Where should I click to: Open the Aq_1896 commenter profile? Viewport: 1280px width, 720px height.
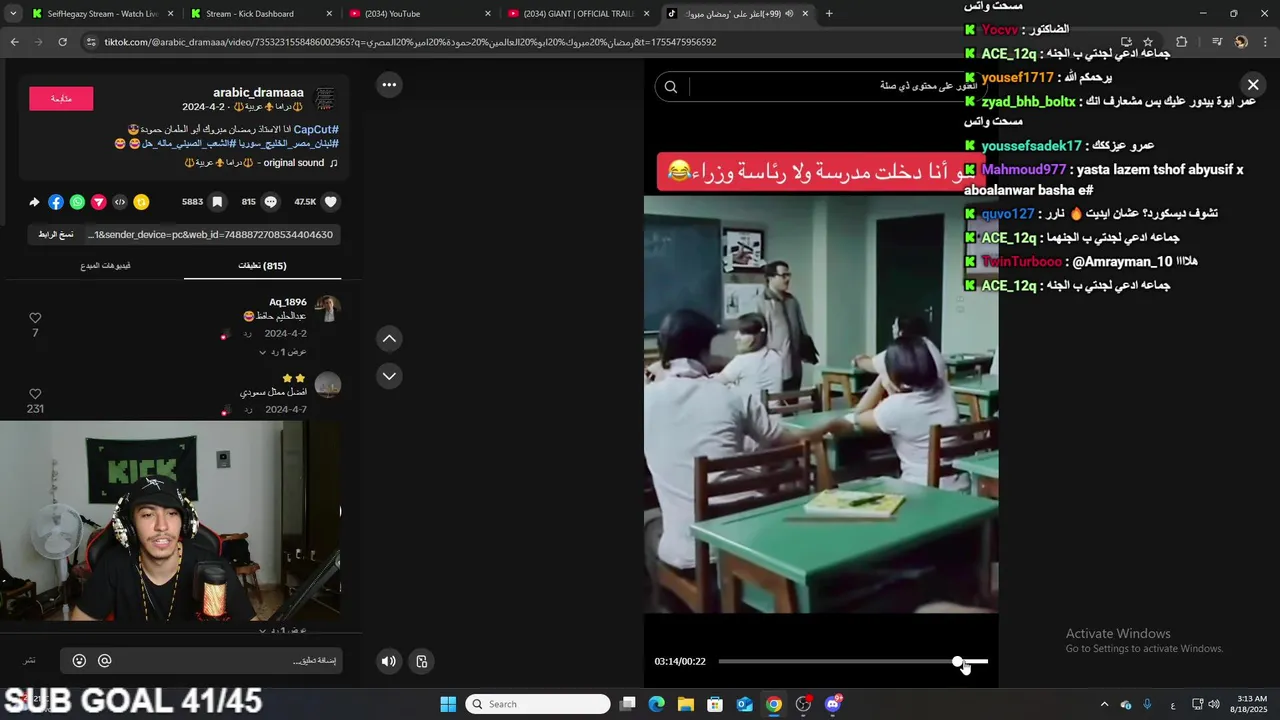tap(288, 302)
